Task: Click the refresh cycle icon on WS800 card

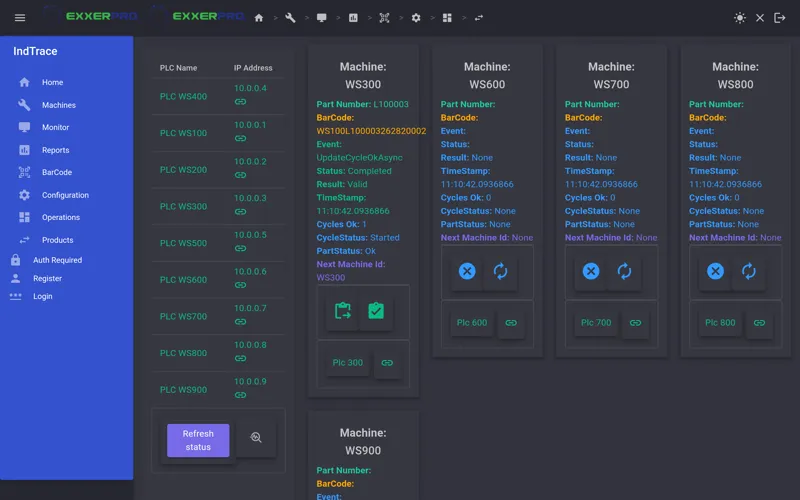Action: [x=749, y=271]
